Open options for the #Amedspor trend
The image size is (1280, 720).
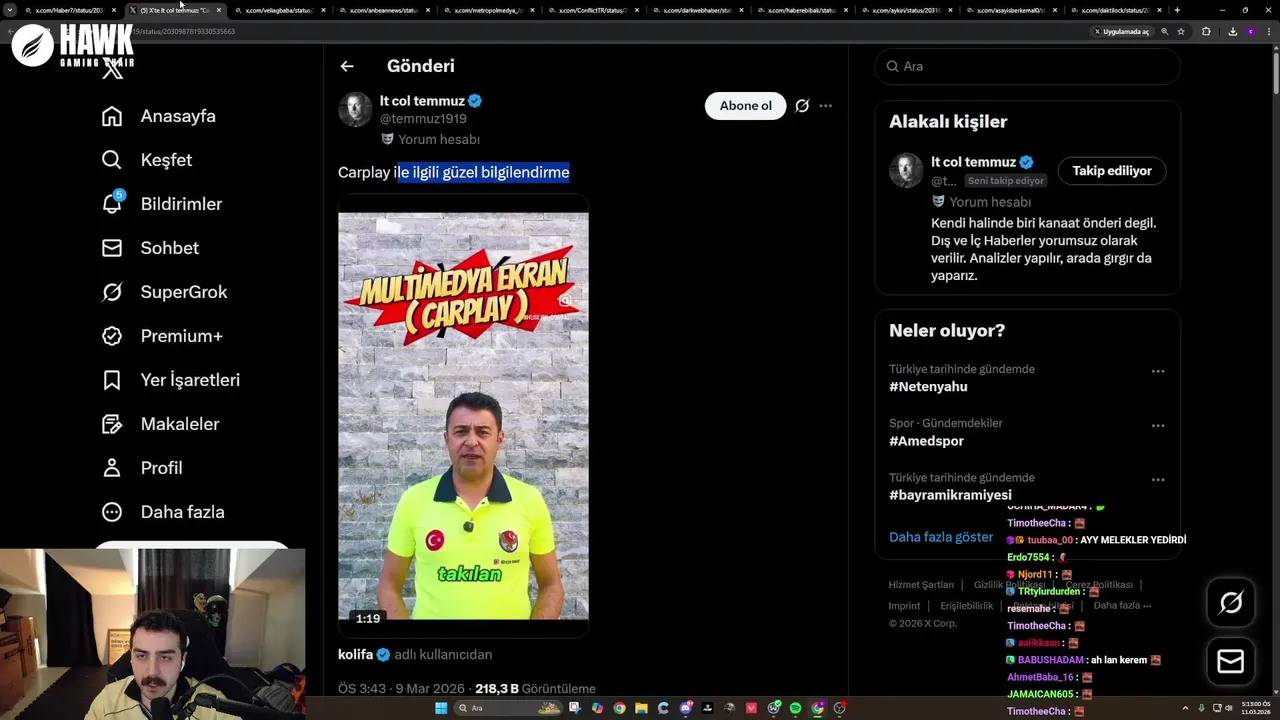pyautogui.click(x=1158, y=425)
